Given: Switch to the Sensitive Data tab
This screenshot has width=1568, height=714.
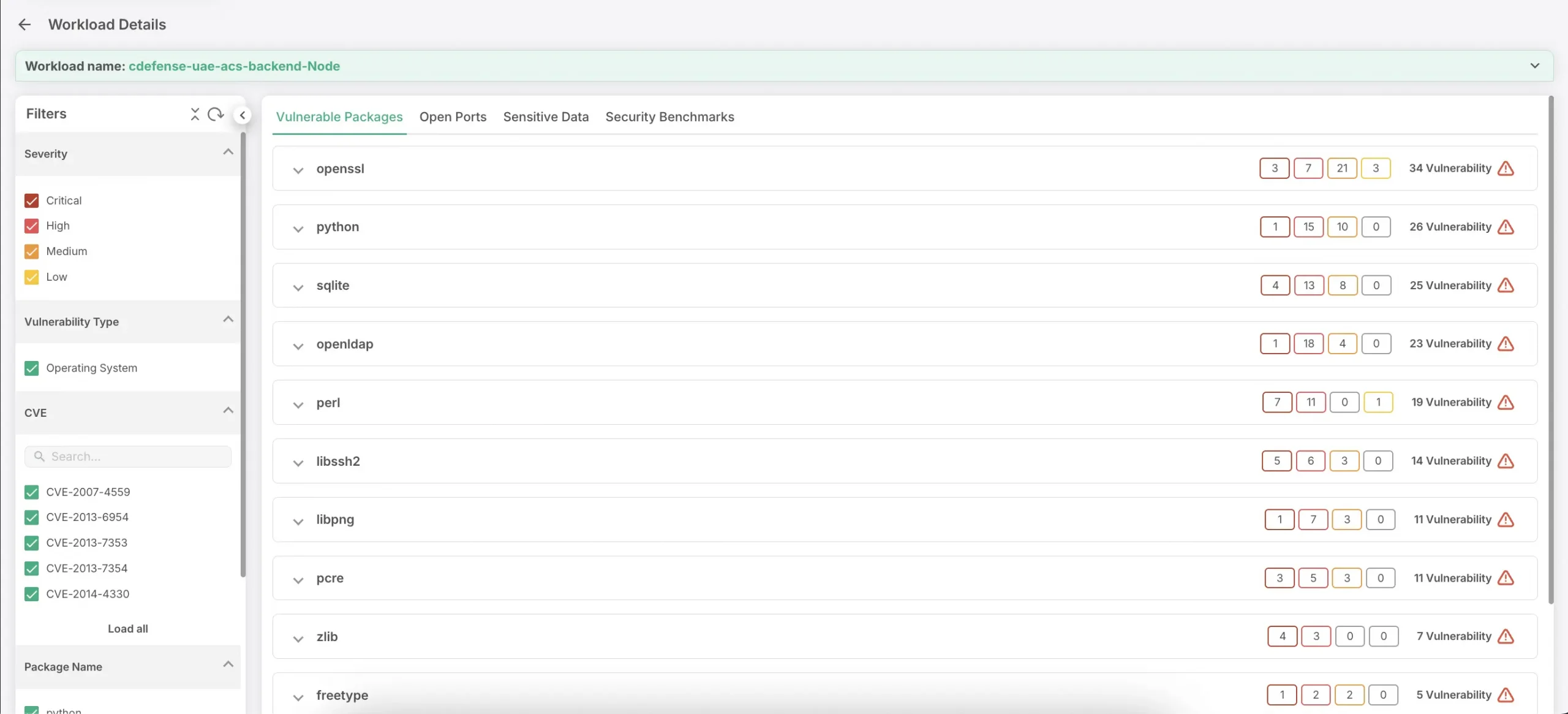Looking at the screenshot, I should pyautogui.click(x=545, y=117).
